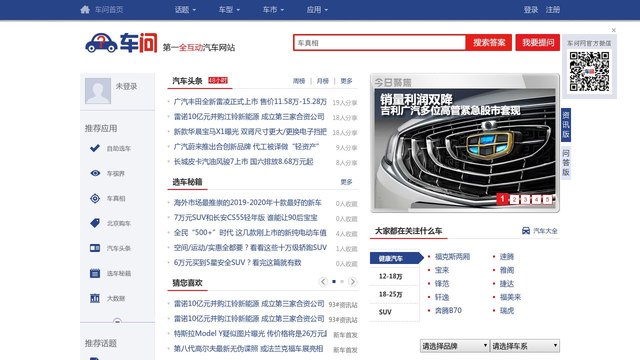Go to slide 1 in banner

click(x=502, y=199)
